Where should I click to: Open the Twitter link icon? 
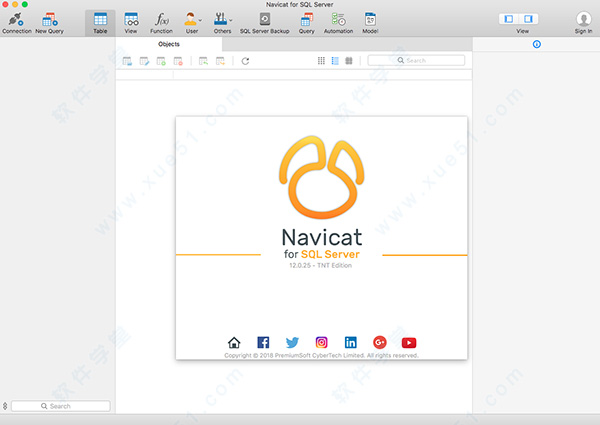point(292,342)
